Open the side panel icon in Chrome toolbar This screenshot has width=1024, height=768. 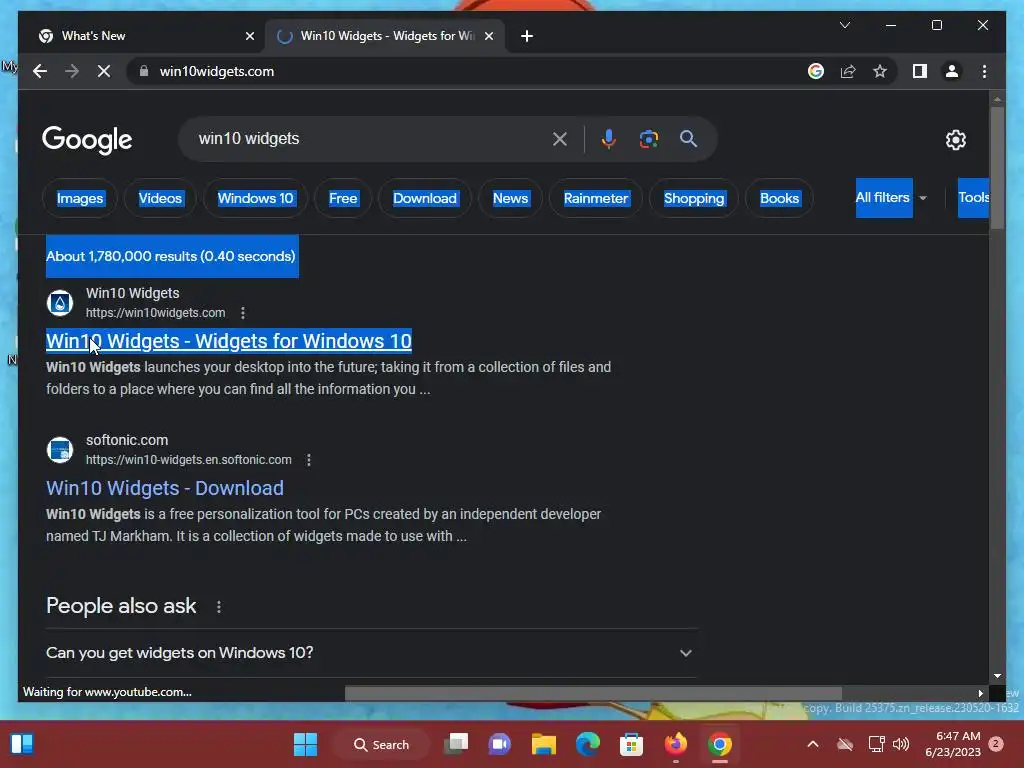(920, 71)
